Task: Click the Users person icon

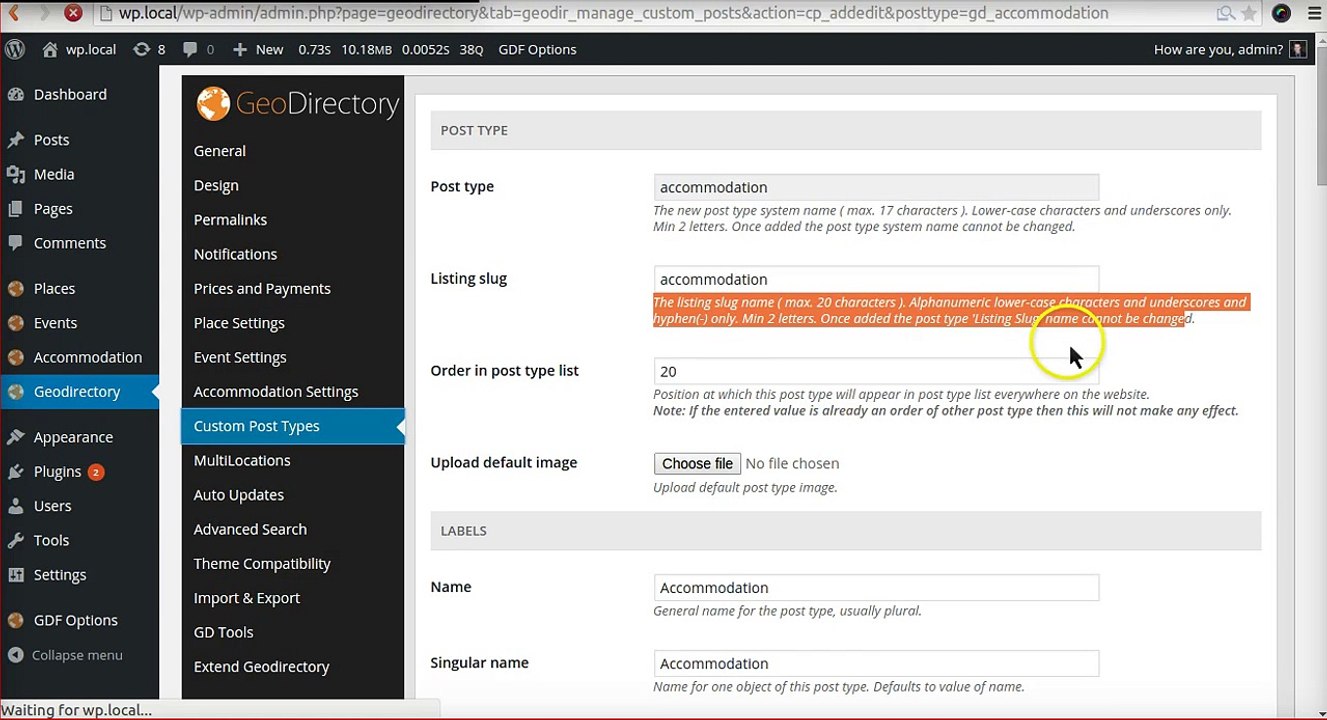Action: click(16, 506)
